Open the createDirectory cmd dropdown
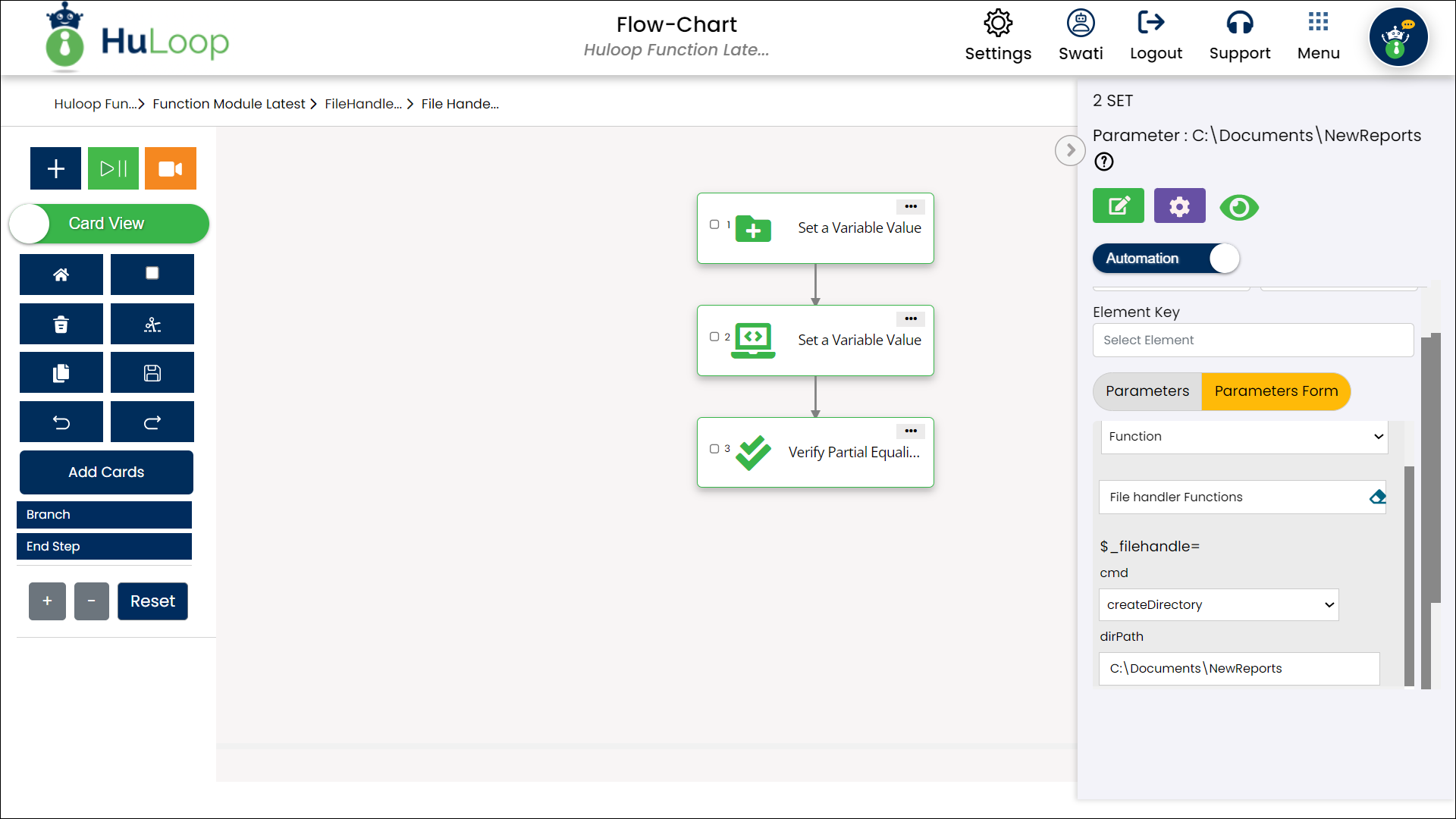Screen dimensions: 1456x819 (x=1219, y=605)
